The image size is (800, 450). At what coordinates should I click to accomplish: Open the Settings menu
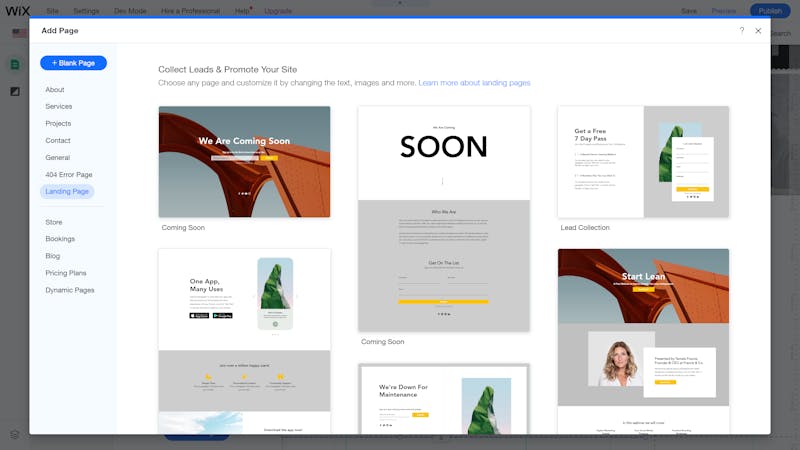point(86,11)
